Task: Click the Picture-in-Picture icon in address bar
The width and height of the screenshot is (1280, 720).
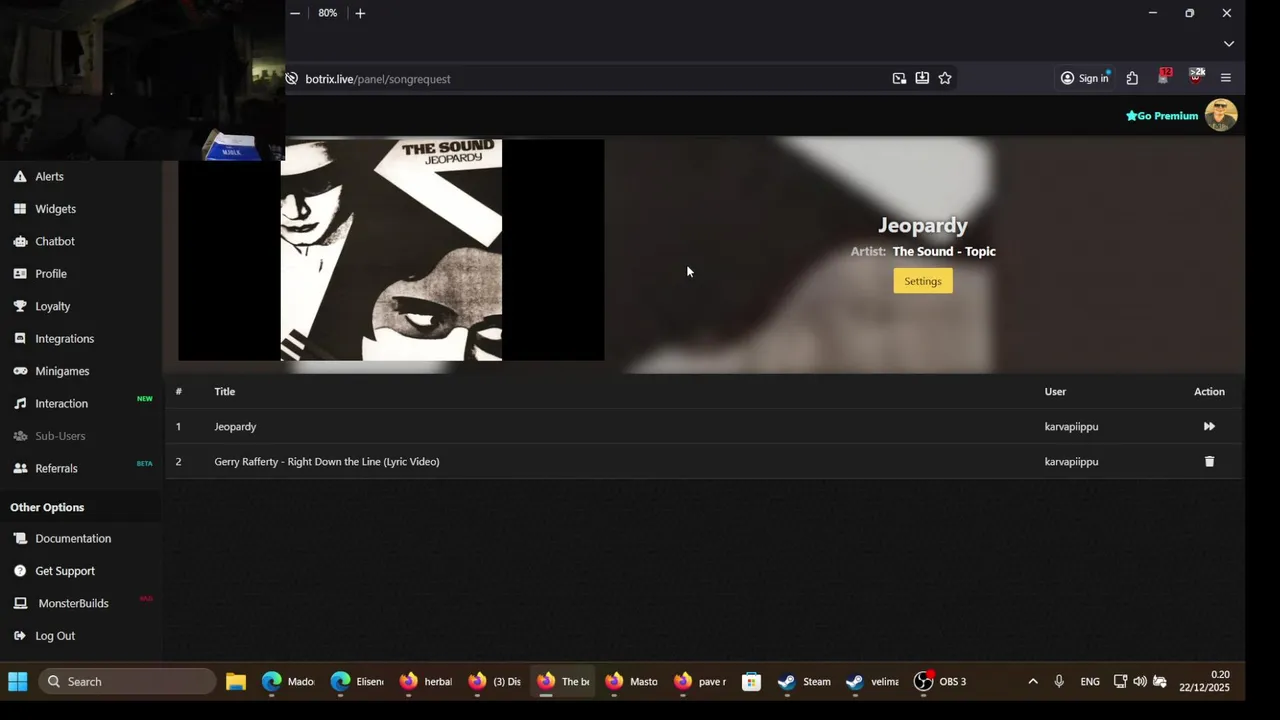Action: coord(899,78)
